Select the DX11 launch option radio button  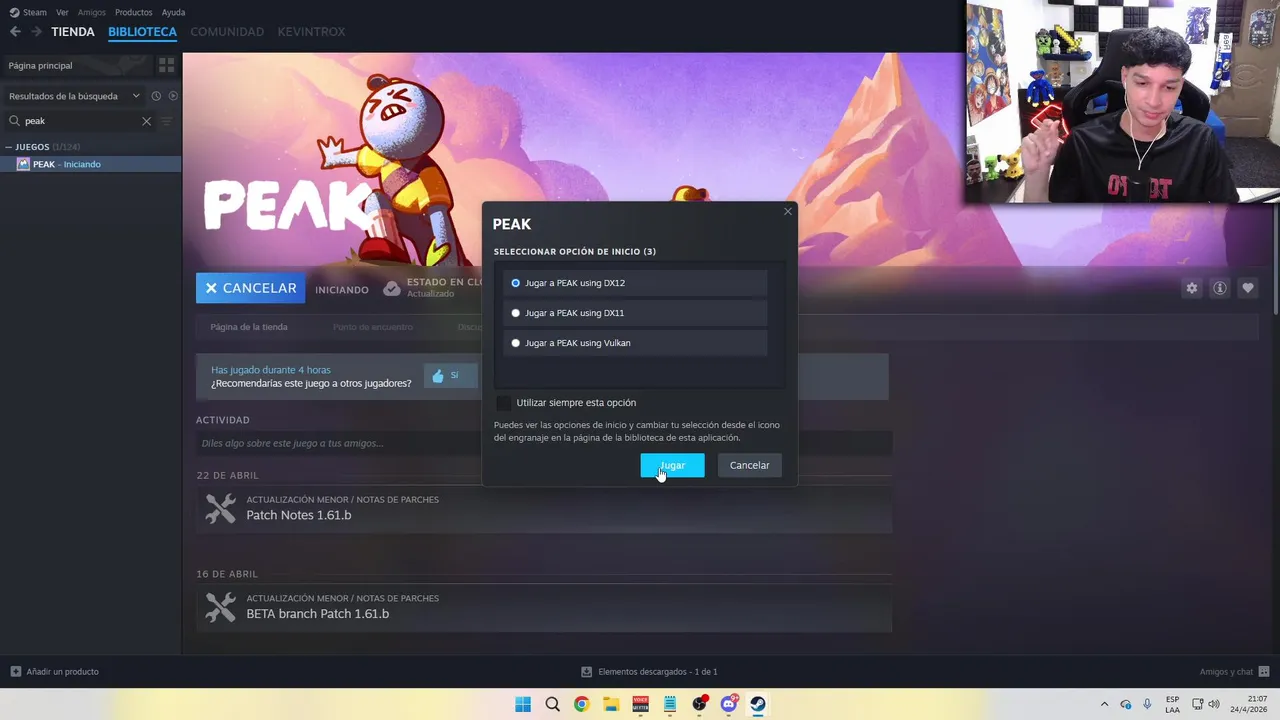pos(516,313)
